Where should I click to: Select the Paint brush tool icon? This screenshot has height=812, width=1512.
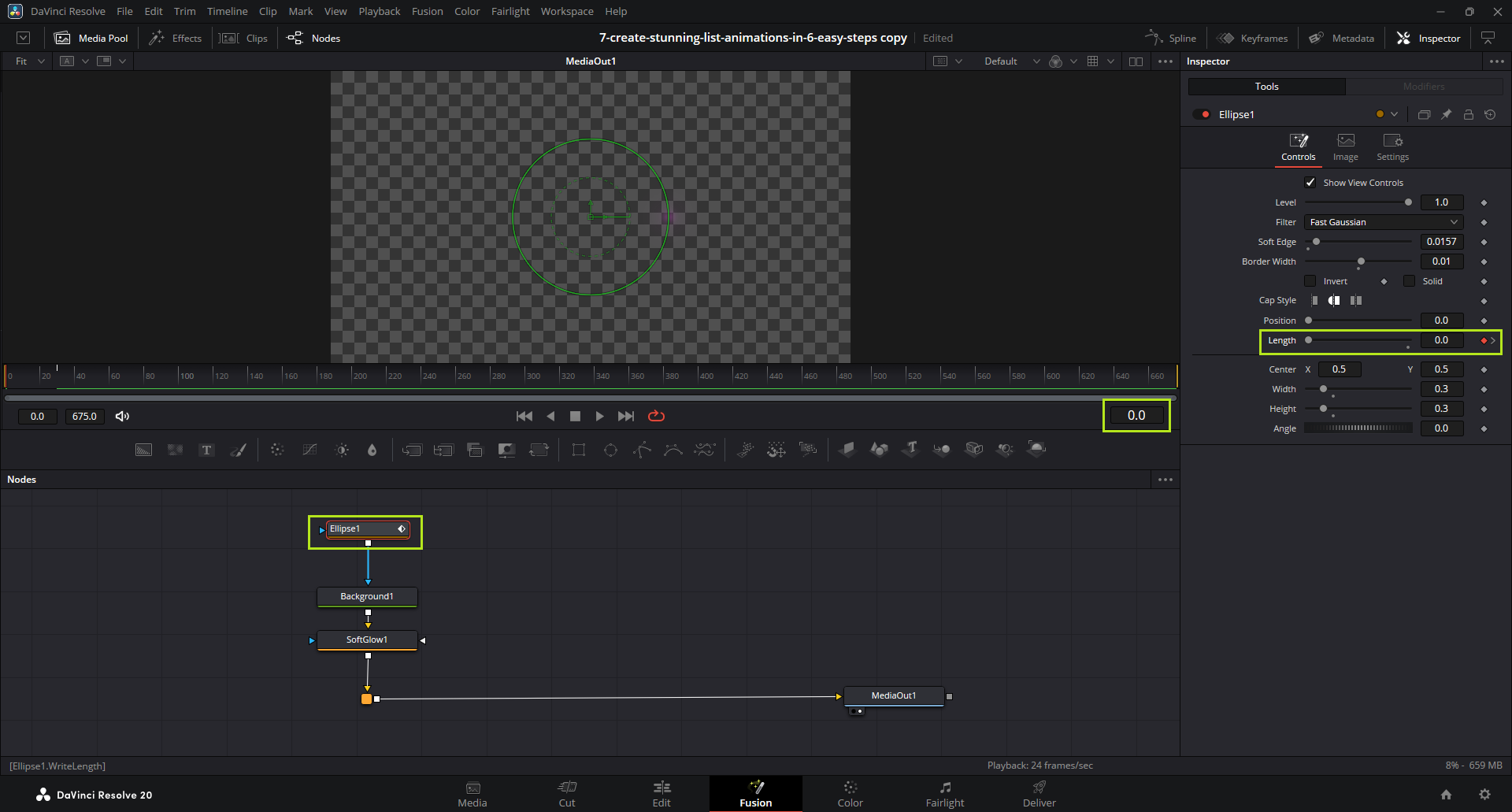tap(238, 450)
